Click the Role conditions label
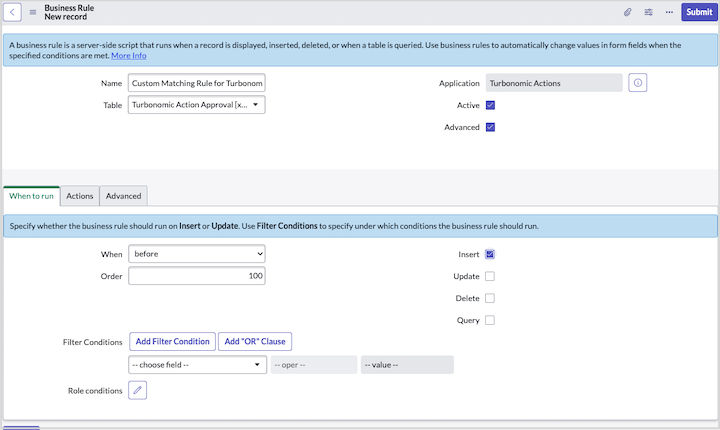The image size is (720, 430). pyautogui.click(x=95, y=391)
